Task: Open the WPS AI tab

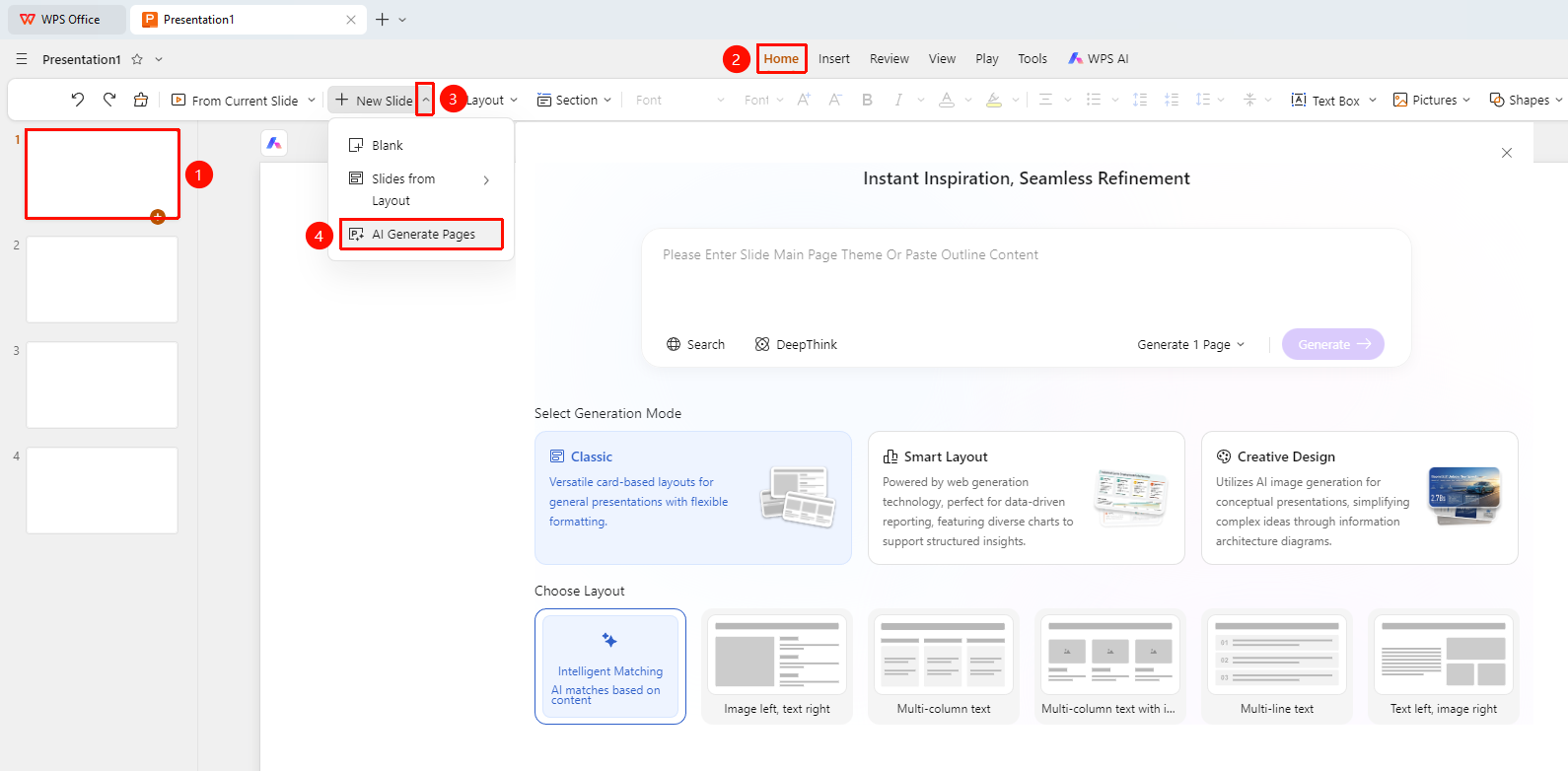Action: click(x=1099, y=59)
